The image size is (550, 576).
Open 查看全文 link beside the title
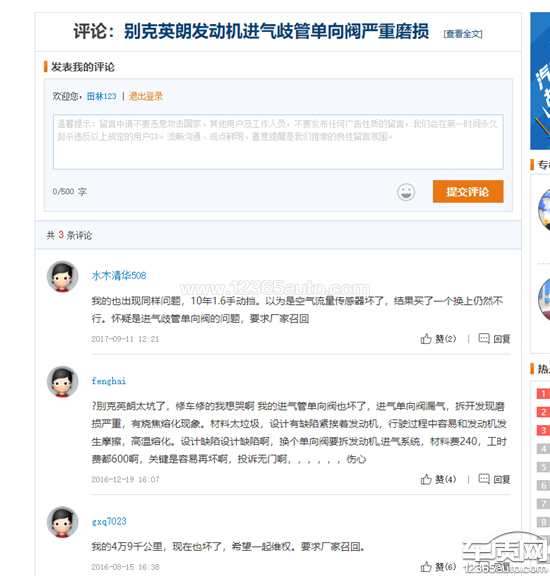click(463, 34)
